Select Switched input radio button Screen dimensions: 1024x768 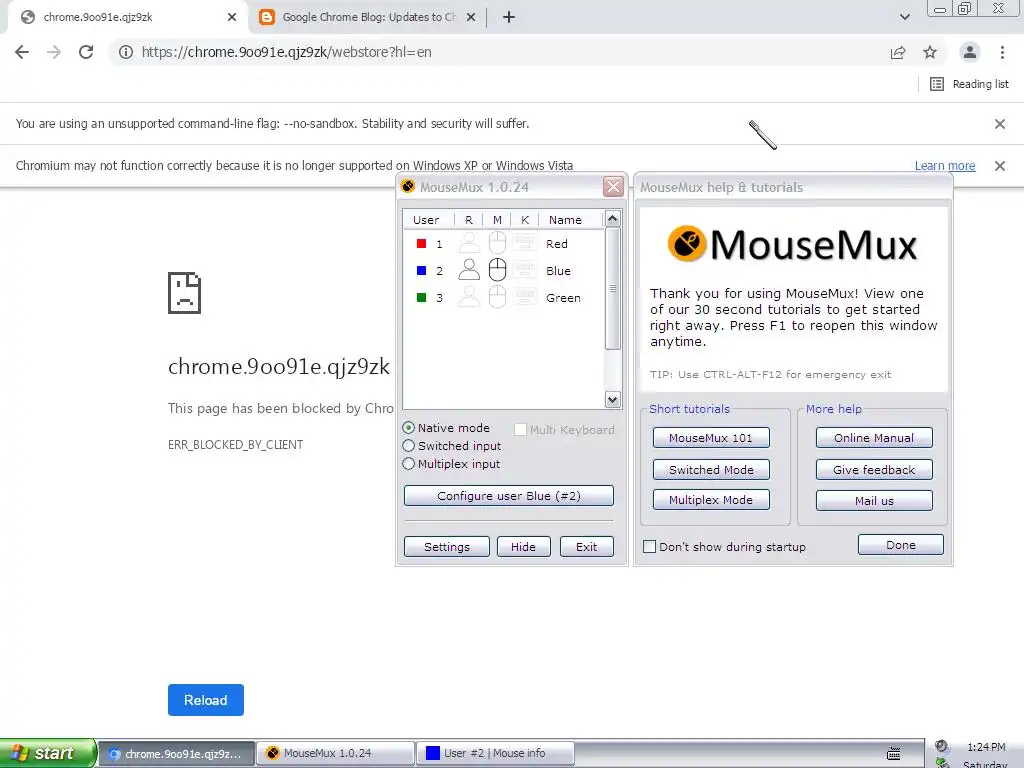(x=452, y=446)
